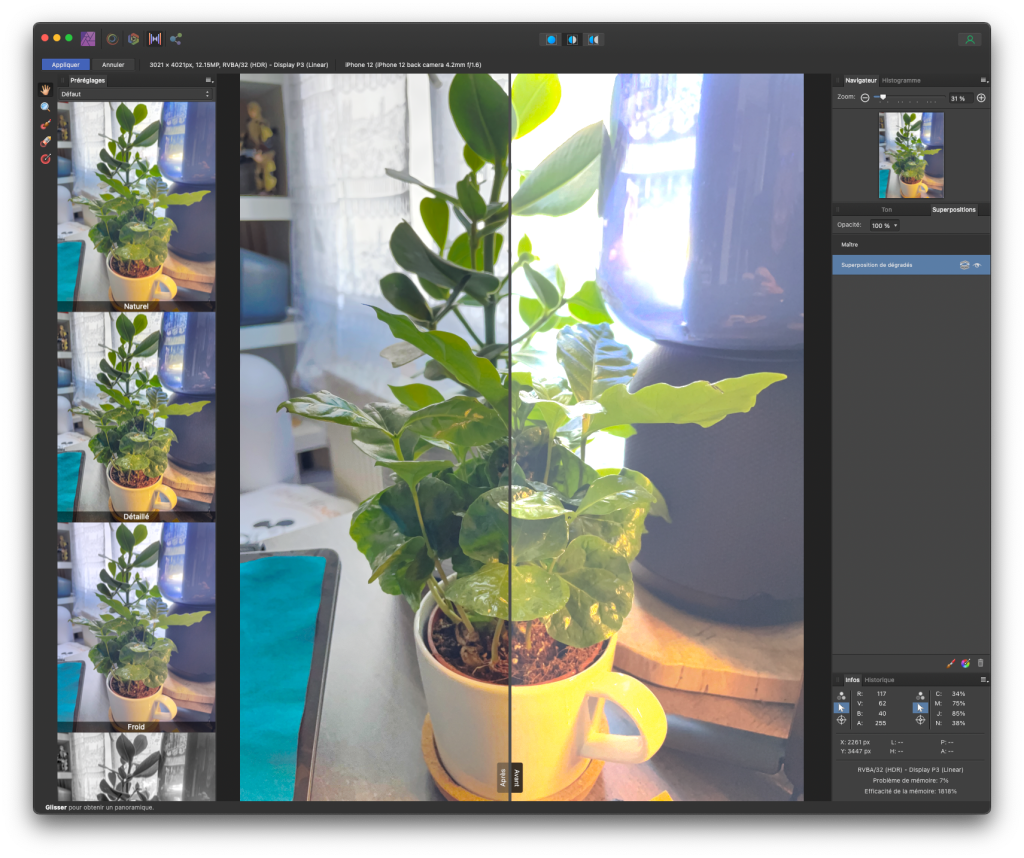Screen dimensions: 1024x858
Task: Click the Annuler button
Action: [113, 64]
